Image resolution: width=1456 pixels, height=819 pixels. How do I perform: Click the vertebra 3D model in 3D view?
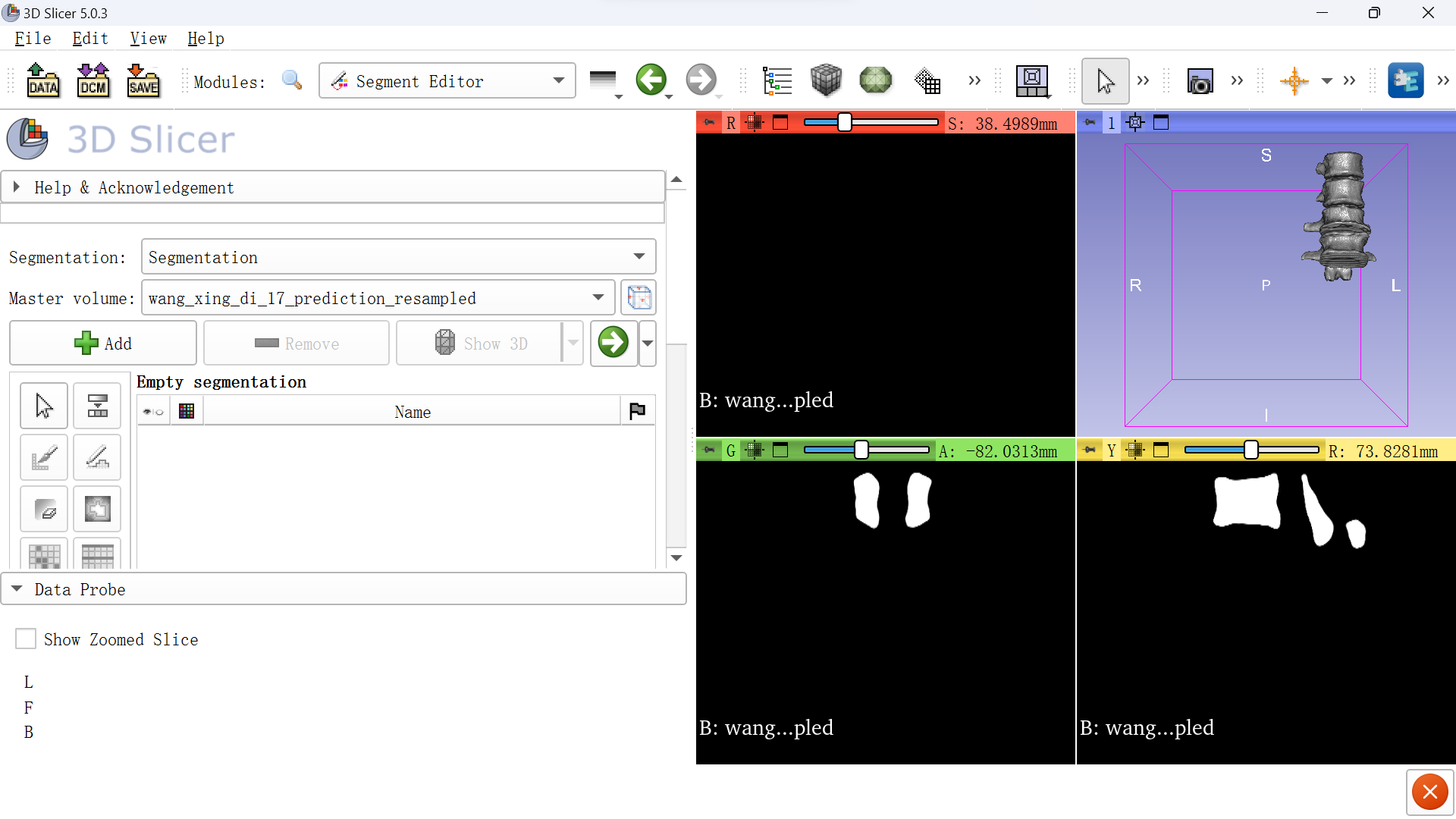click(x=1341, y=216)
